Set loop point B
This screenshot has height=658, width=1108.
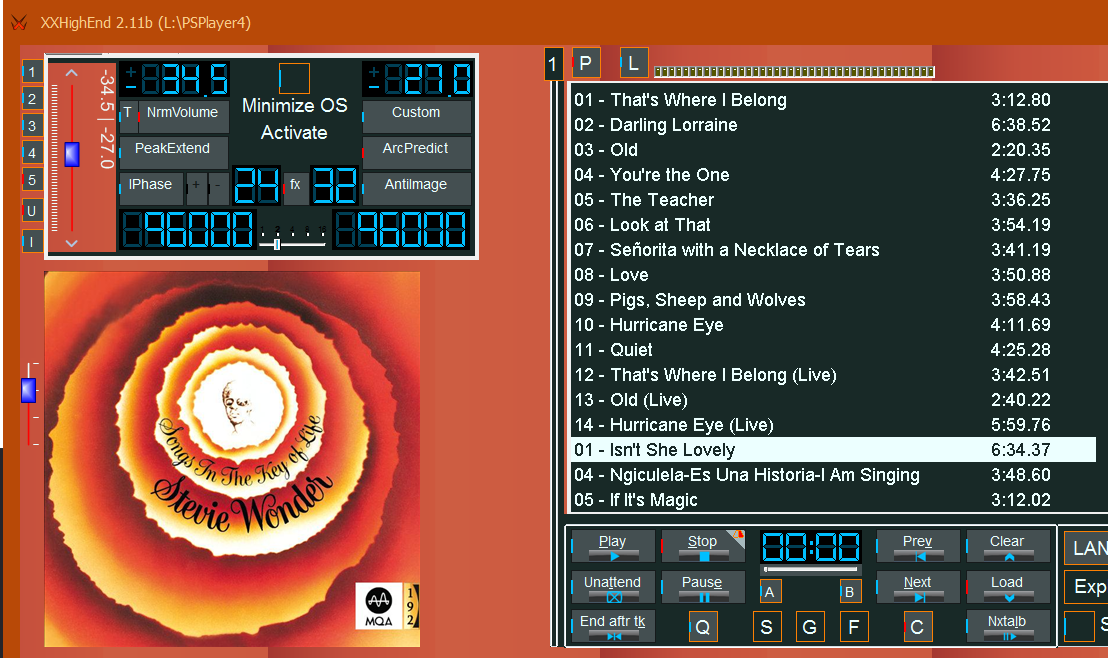click(x=849, y=592)
